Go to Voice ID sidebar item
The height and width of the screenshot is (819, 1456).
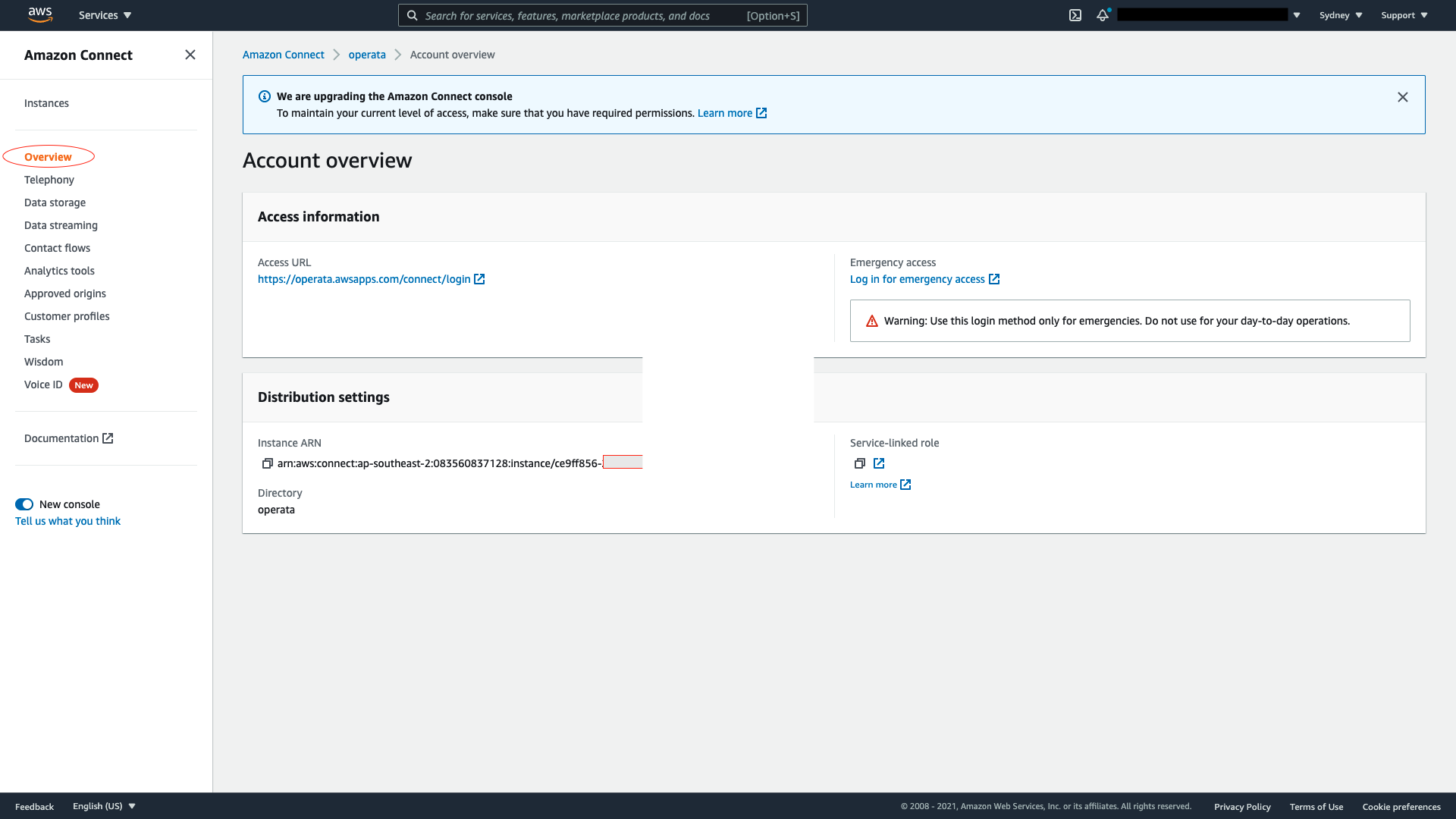coord(43,384)
